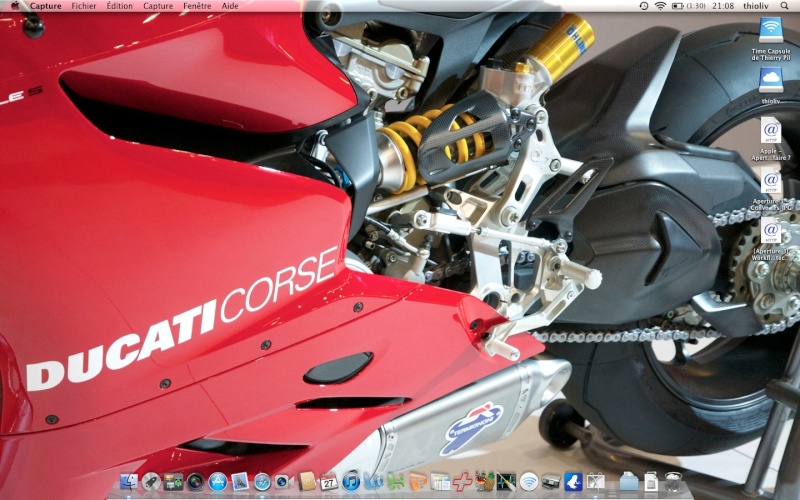
Task: Open FaceTime camera icon in Dock
Action: pos(284,481)
